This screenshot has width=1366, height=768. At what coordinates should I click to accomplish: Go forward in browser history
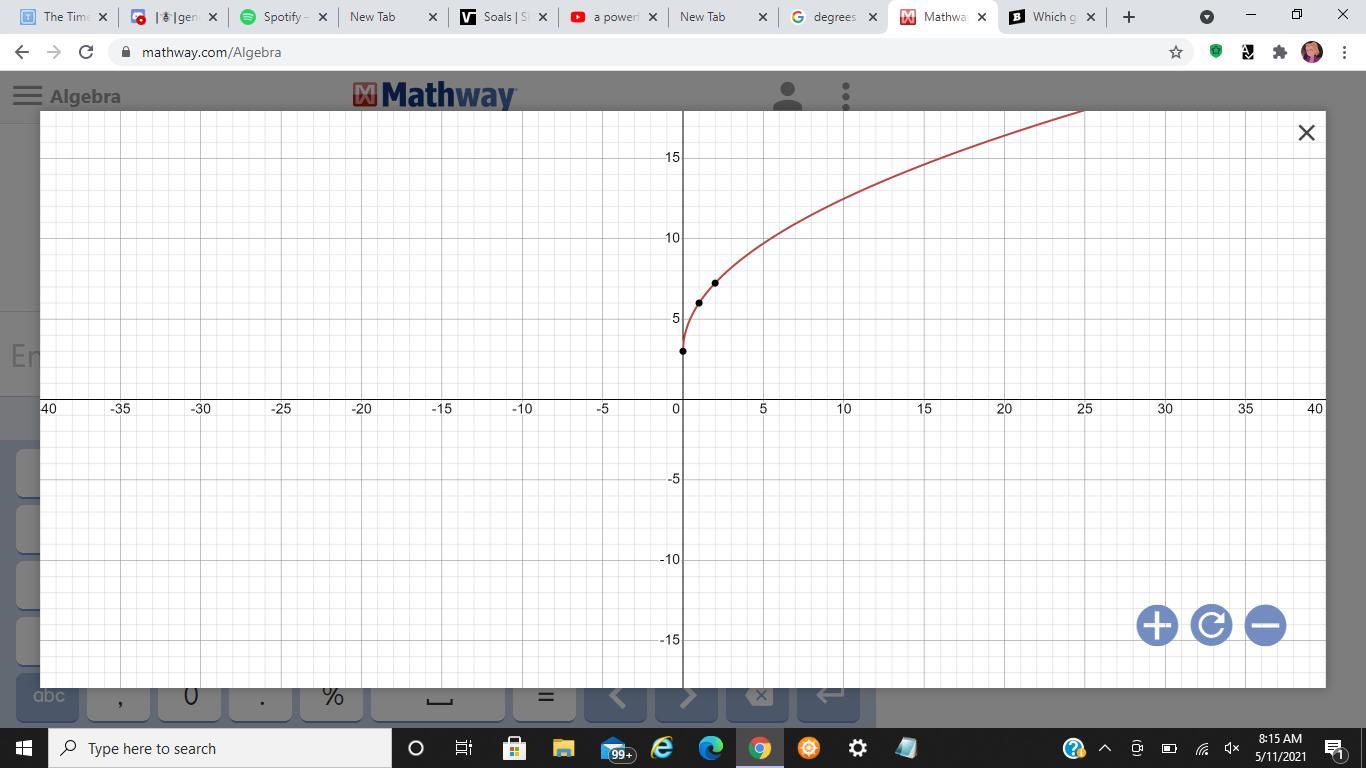[x=54, y=52]
